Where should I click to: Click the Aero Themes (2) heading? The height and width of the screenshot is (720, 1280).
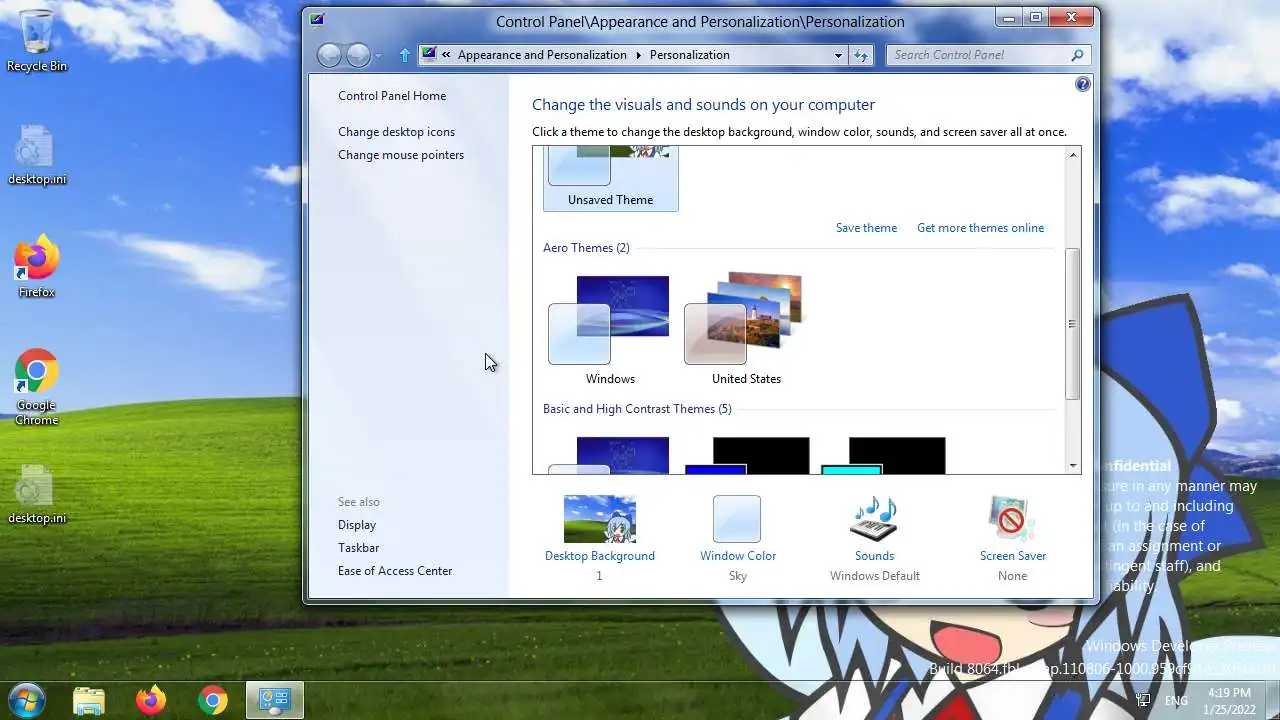coord(586,248)
